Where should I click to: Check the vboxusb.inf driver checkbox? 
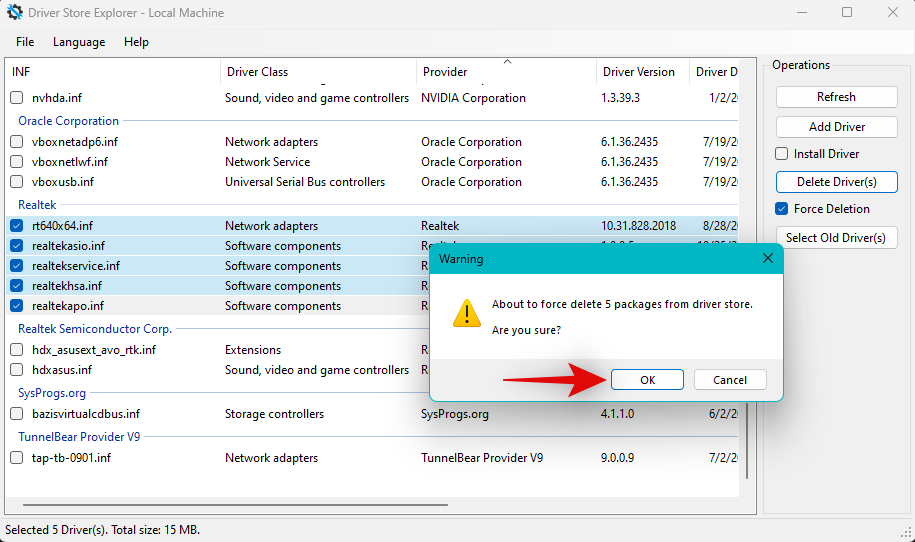[17, 182]
